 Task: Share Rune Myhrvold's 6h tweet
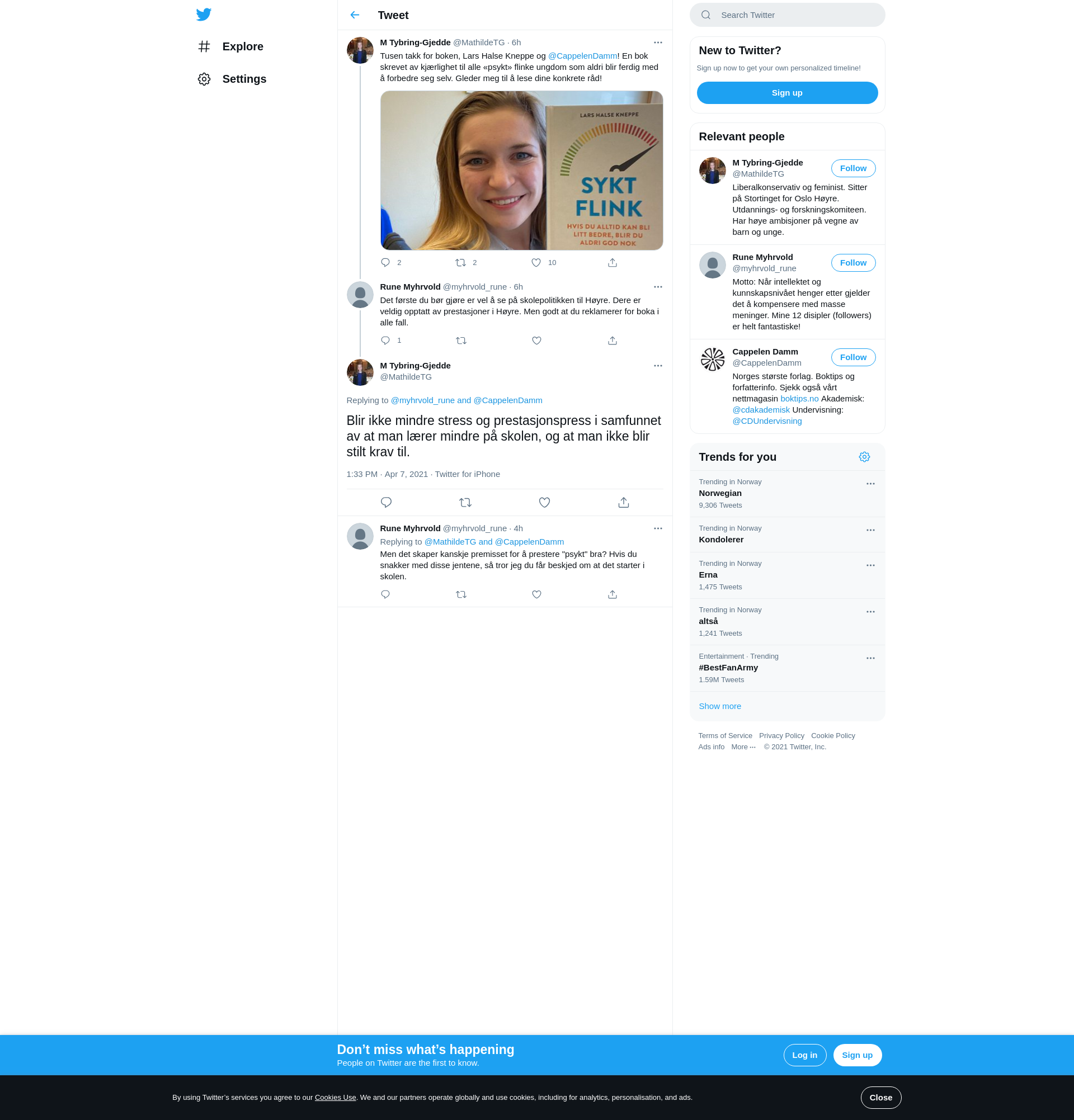(x=612, y=341)
